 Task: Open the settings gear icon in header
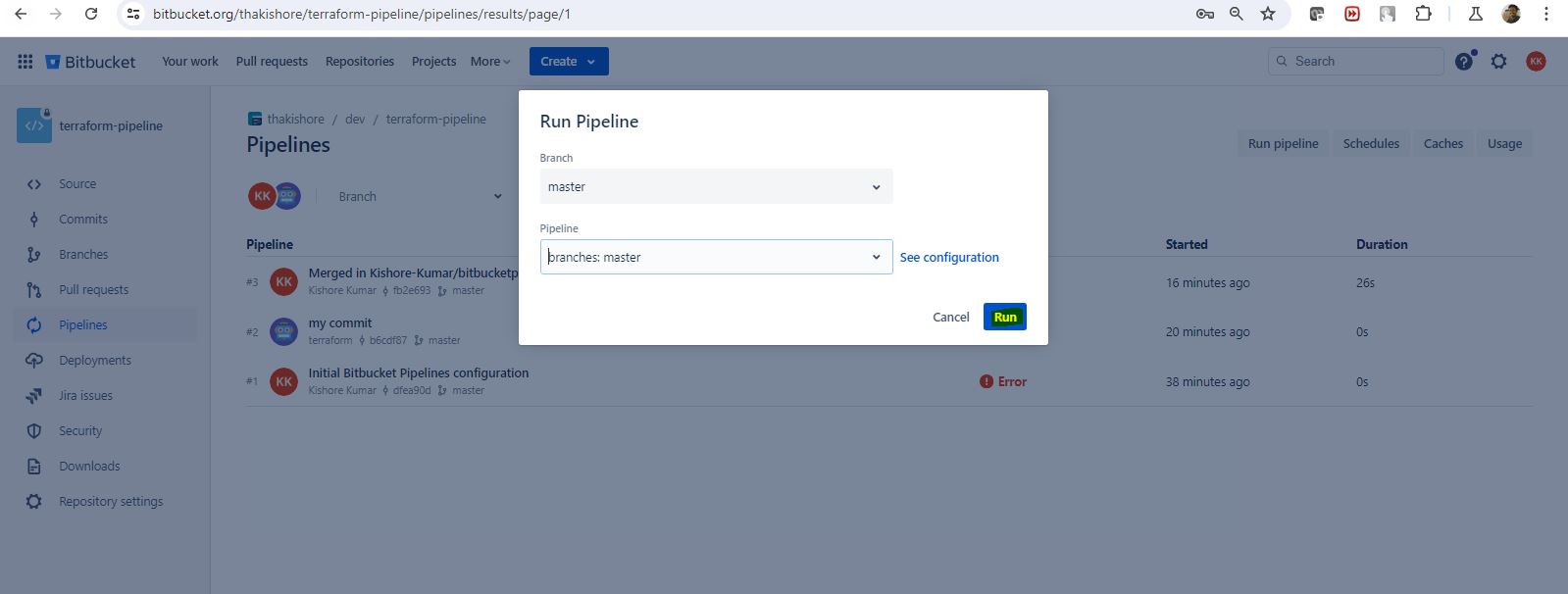click(x=1498, y=61)
